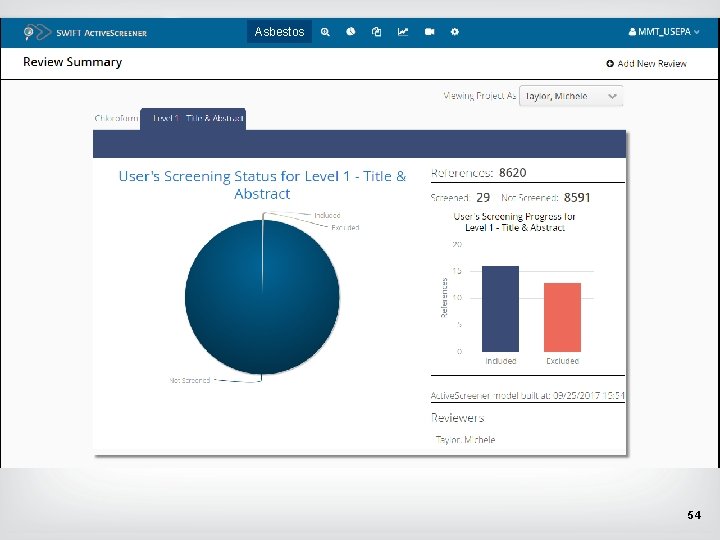720x540 pixels.
Task: Click the Reviewers section heading
Action: pyautogui.click(x=457, y=417)
